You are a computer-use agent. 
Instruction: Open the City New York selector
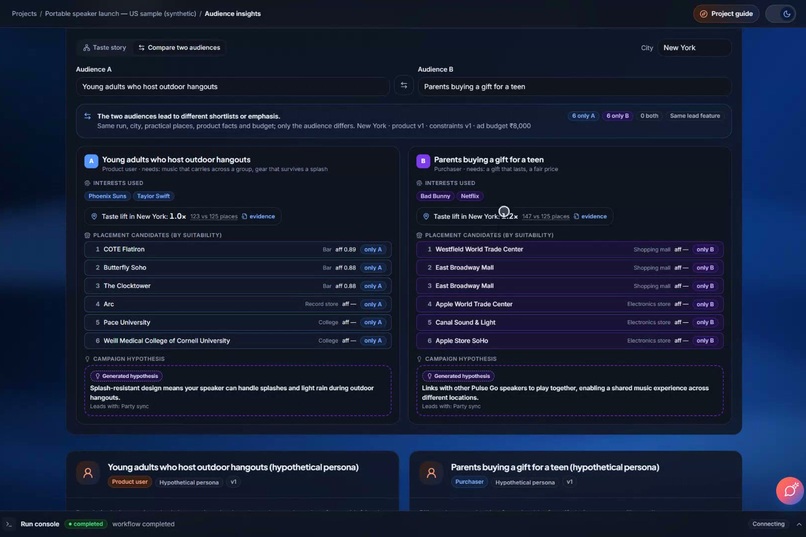pyautogui.click(x=694, y=48)
